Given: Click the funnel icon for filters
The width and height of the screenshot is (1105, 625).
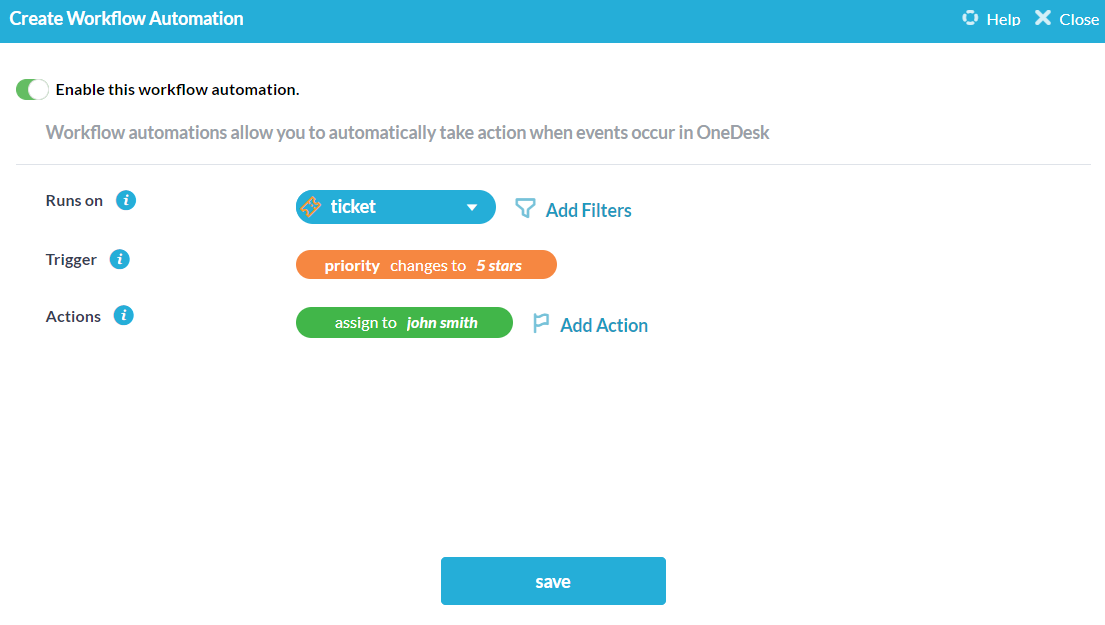Looking at the screenshot, I should [x=525, y=208].
